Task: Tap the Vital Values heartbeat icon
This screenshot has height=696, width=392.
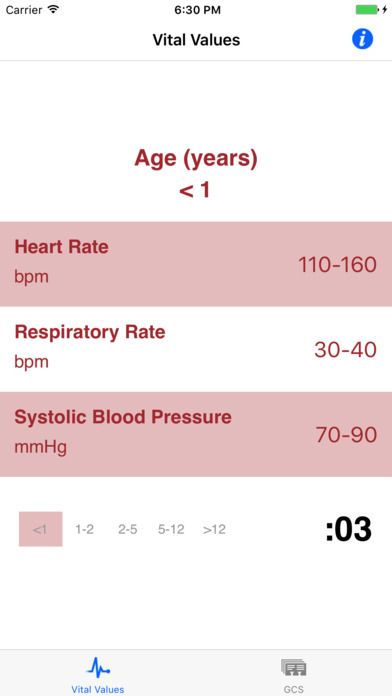Action: point(98,669)
